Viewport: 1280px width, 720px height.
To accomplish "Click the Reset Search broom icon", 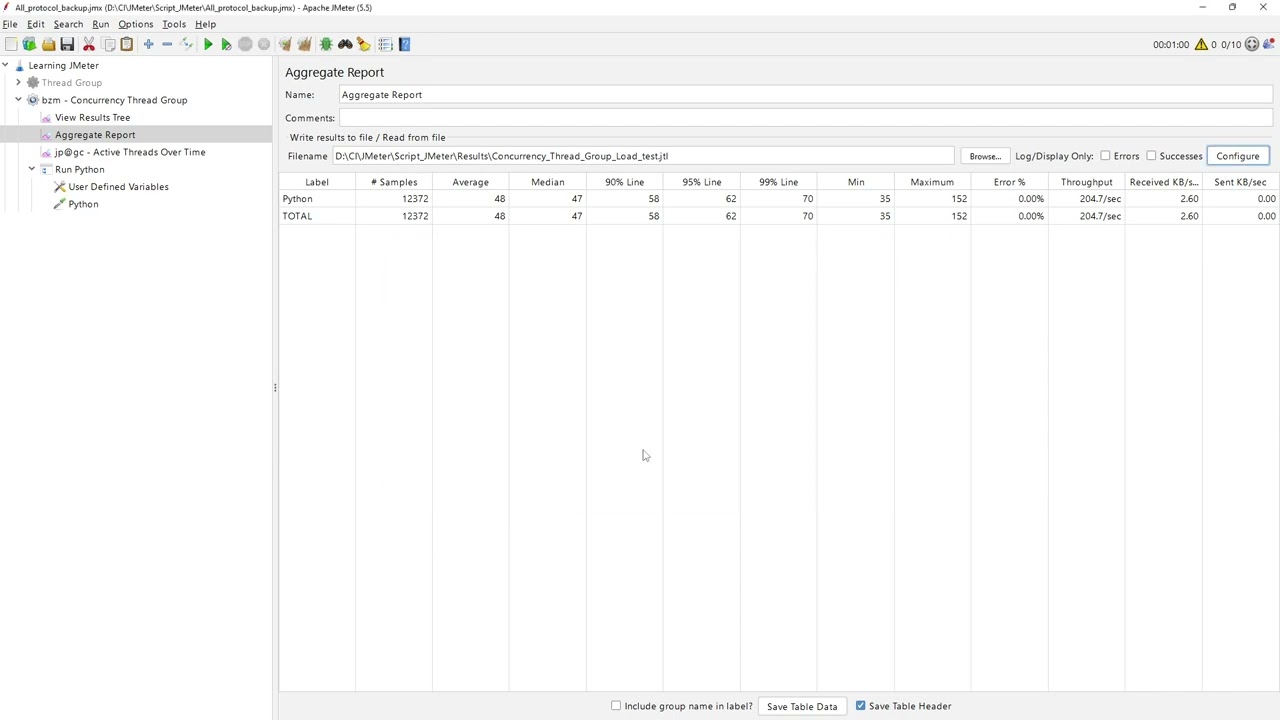I will click(x=364, y=44).
